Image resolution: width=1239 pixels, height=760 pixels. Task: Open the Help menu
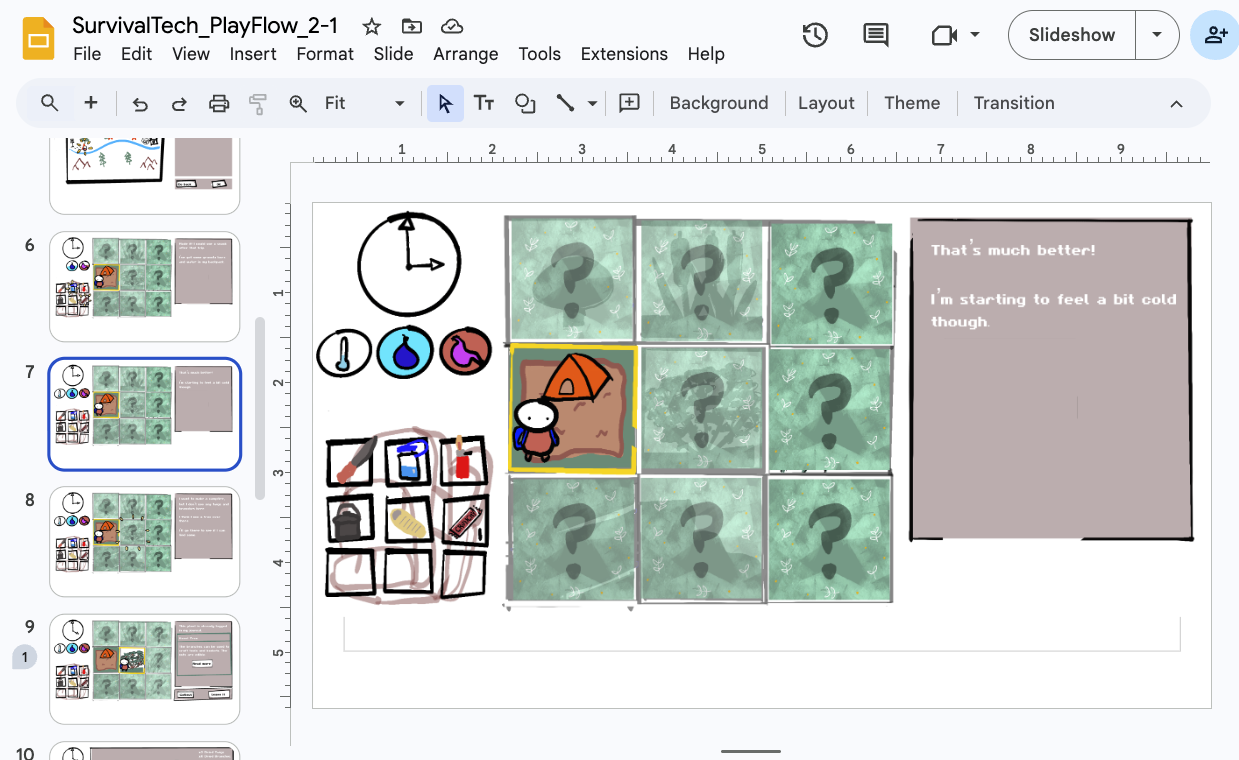706,54
